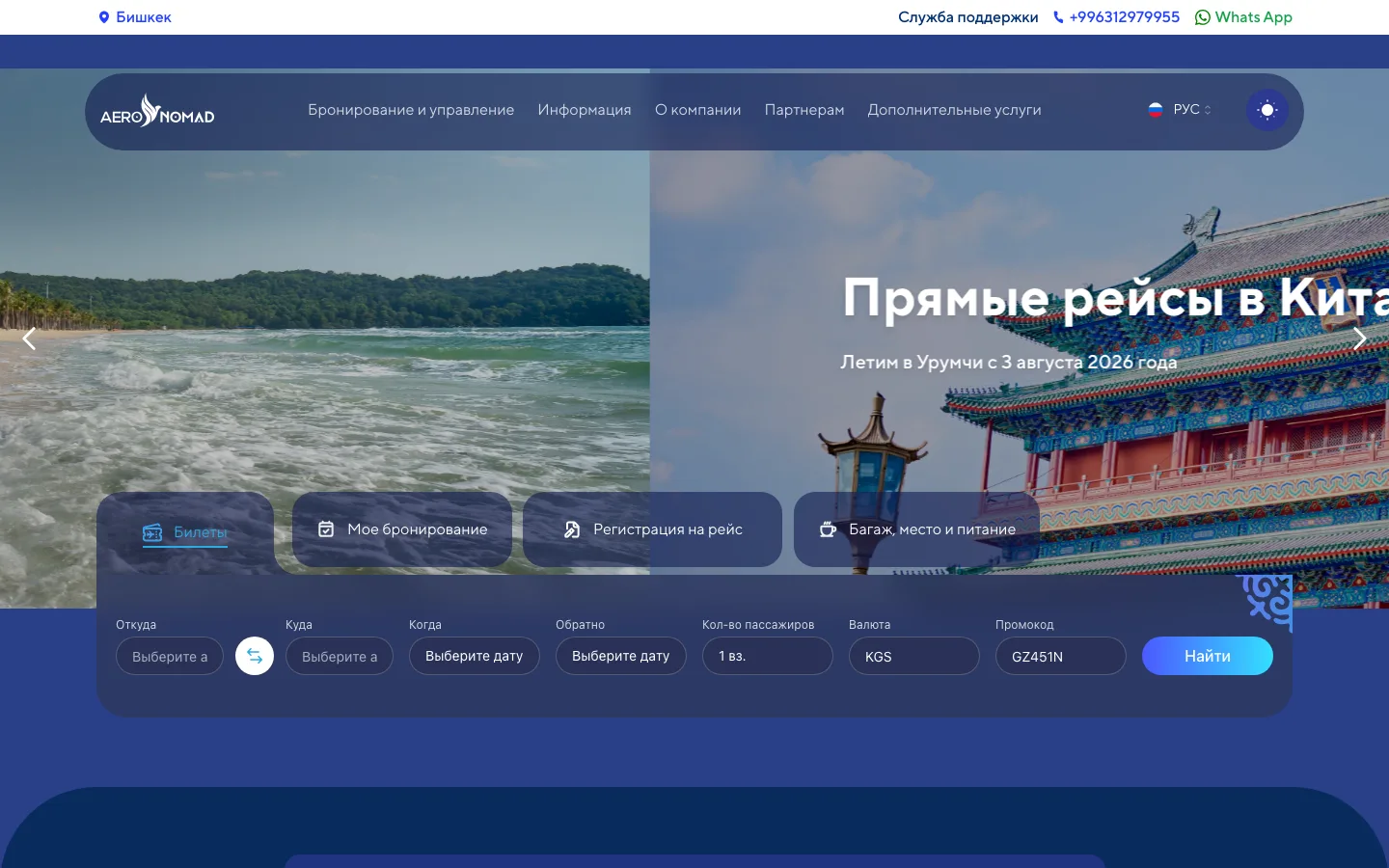The height and width of the screenshot is (868, 1389).
Task: Click the Russian flag icon
Action: [x=1156, y=110]
